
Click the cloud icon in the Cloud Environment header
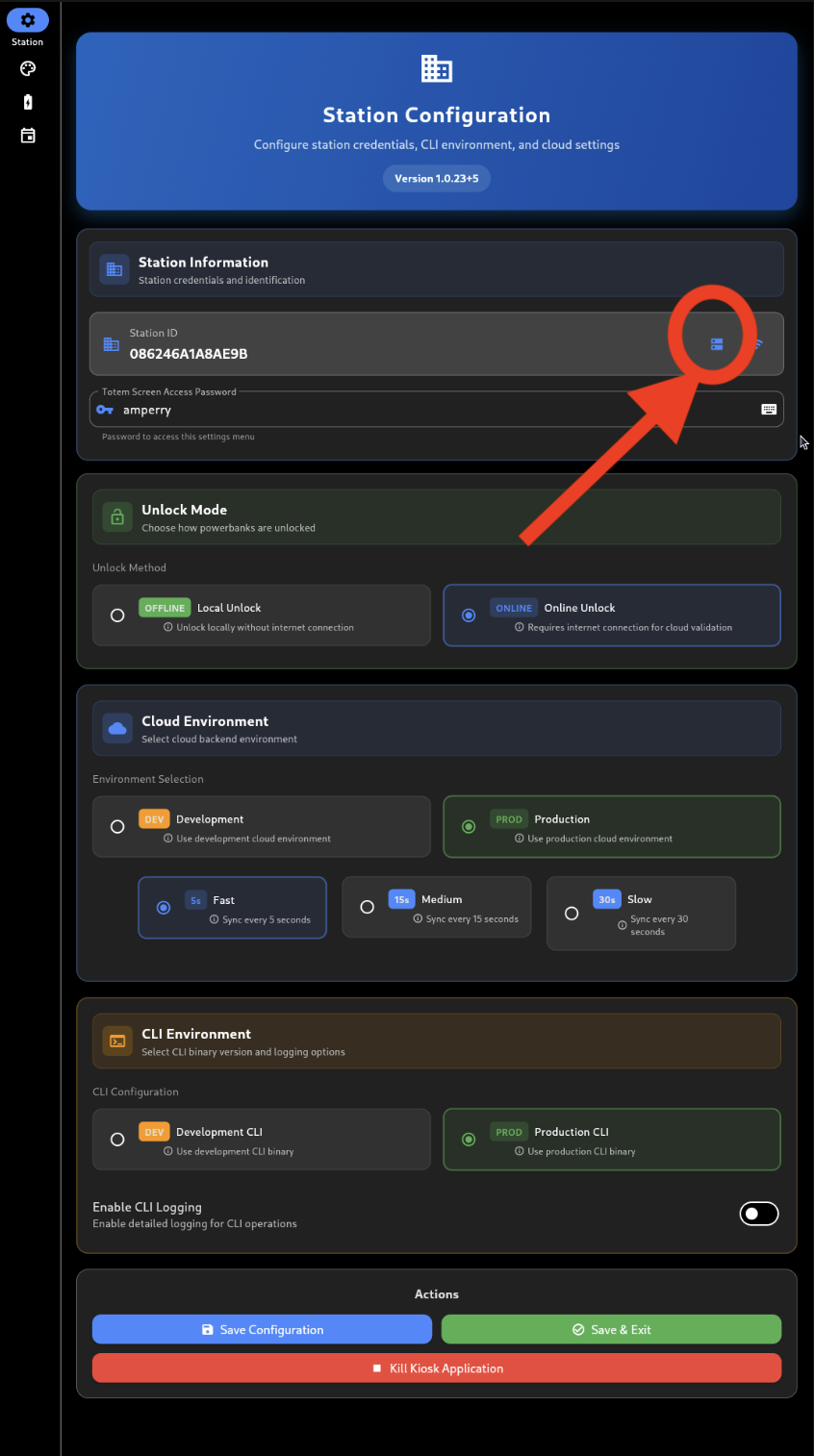pyautogui.click(x=116, y=728)
